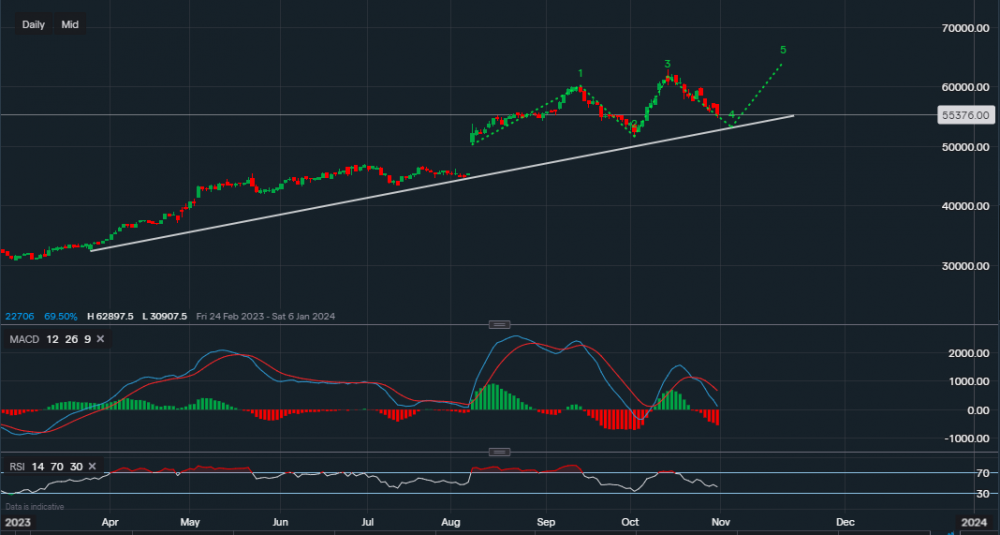The image size is (1000, 535).
Task: Click the RSI panel resize handle
Action: [499, 451]
